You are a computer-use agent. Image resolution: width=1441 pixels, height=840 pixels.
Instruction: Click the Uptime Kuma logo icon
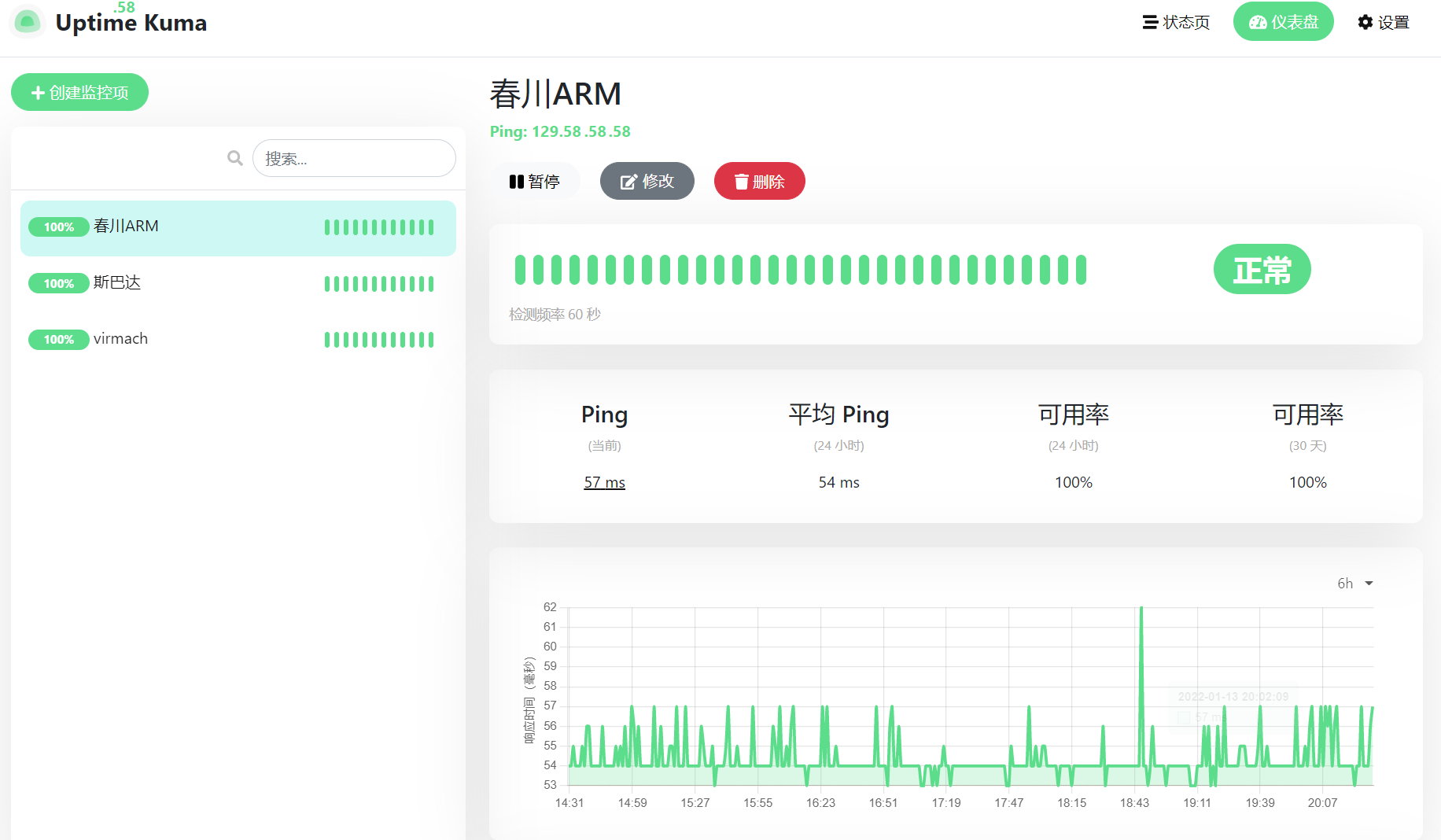[x=28, y=22]
